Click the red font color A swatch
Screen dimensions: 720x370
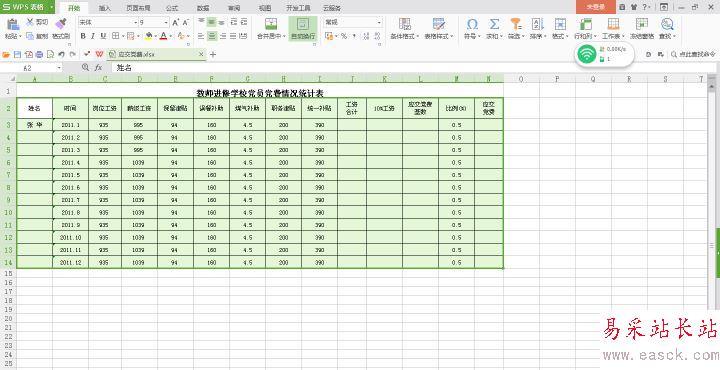163,36
